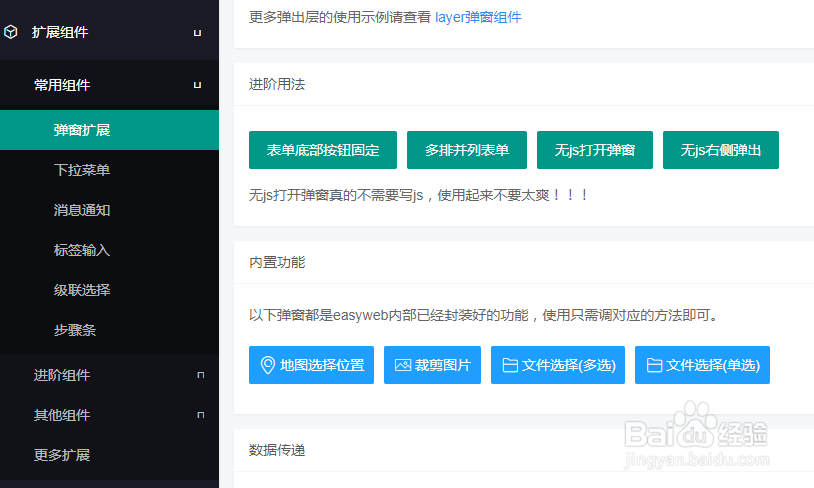Click folder icon on 文件选择(多选) button
The height and width of the screenshot is (488, 814).
(510, 365)
